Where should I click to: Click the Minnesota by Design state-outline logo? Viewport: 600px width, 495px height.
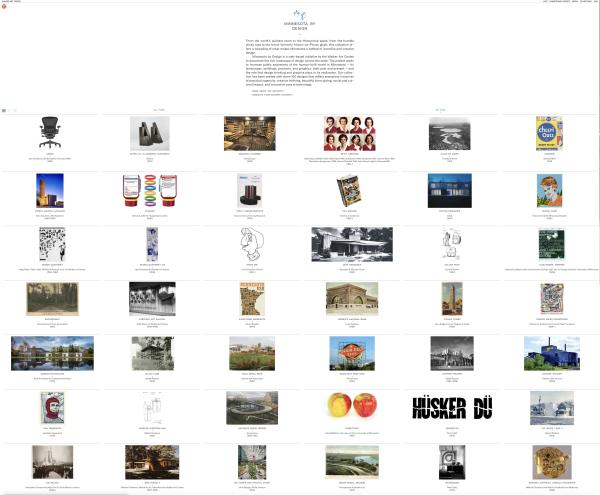300,15
